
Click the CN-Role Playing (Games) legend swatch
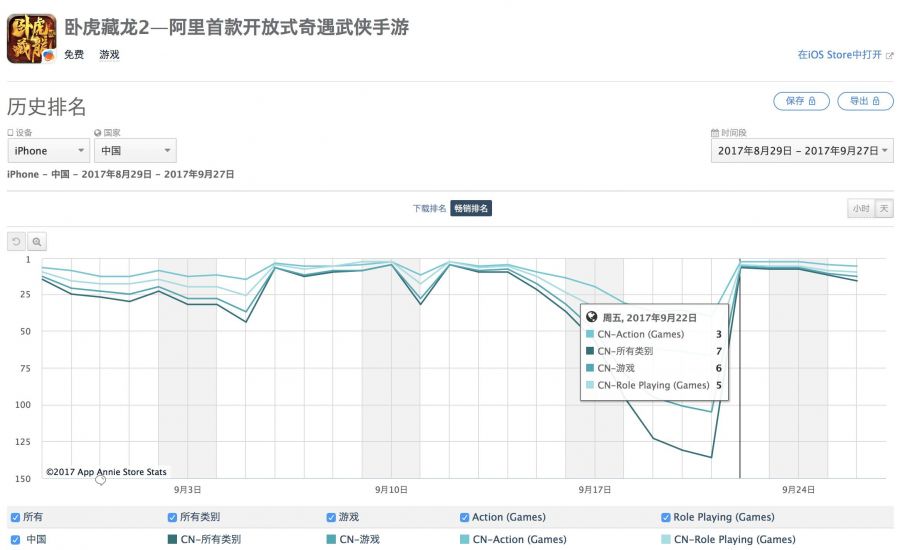[x=666, y=540]
